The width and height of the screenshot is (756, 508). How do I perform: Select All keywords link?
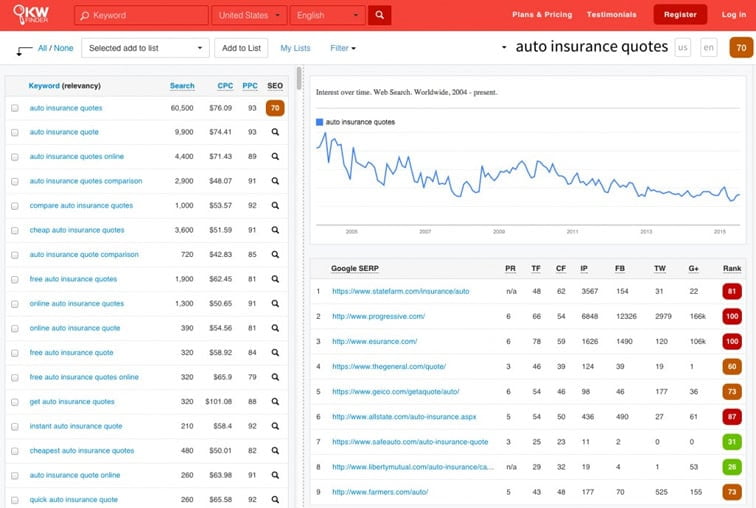[x=42, y=48]
